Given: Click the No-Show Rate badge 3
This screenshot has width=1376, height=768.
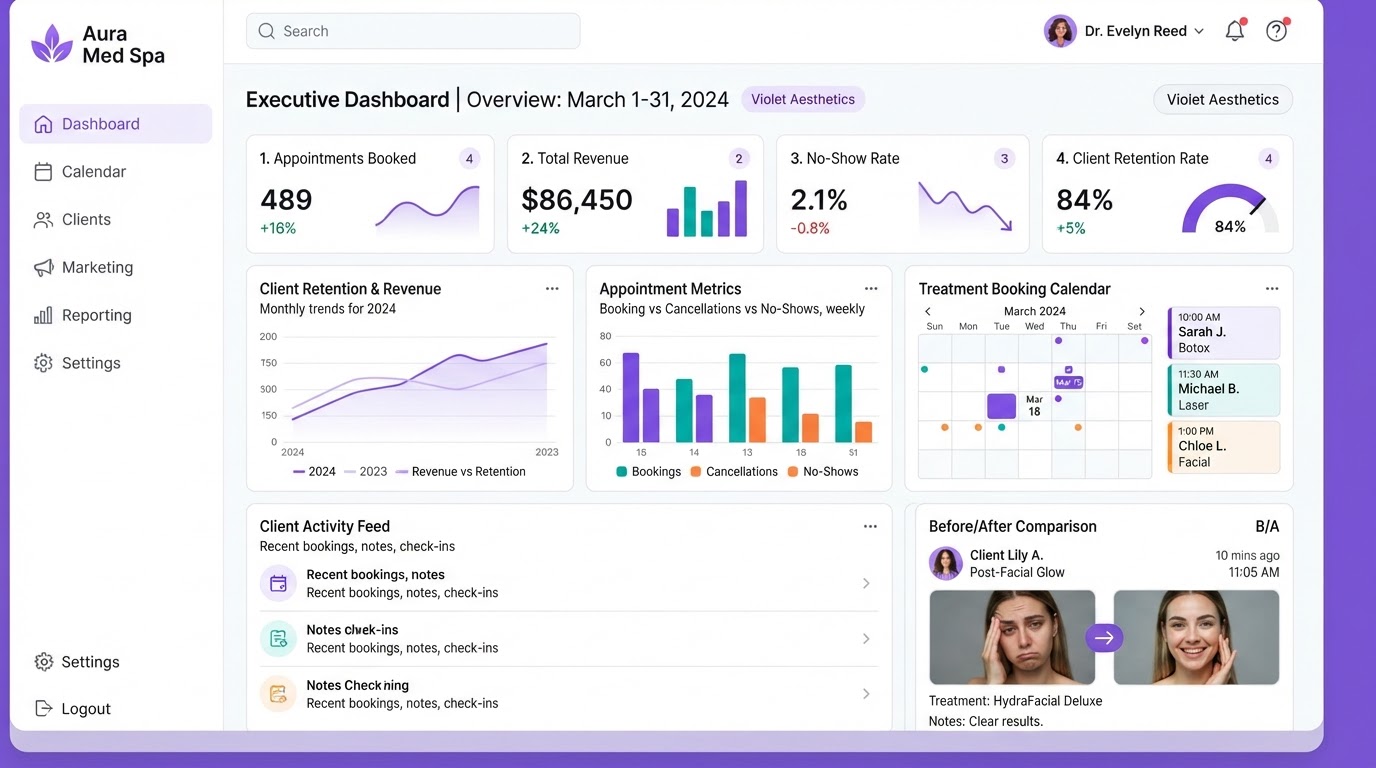Looking at the screenshot, I should click(1005, 158).
